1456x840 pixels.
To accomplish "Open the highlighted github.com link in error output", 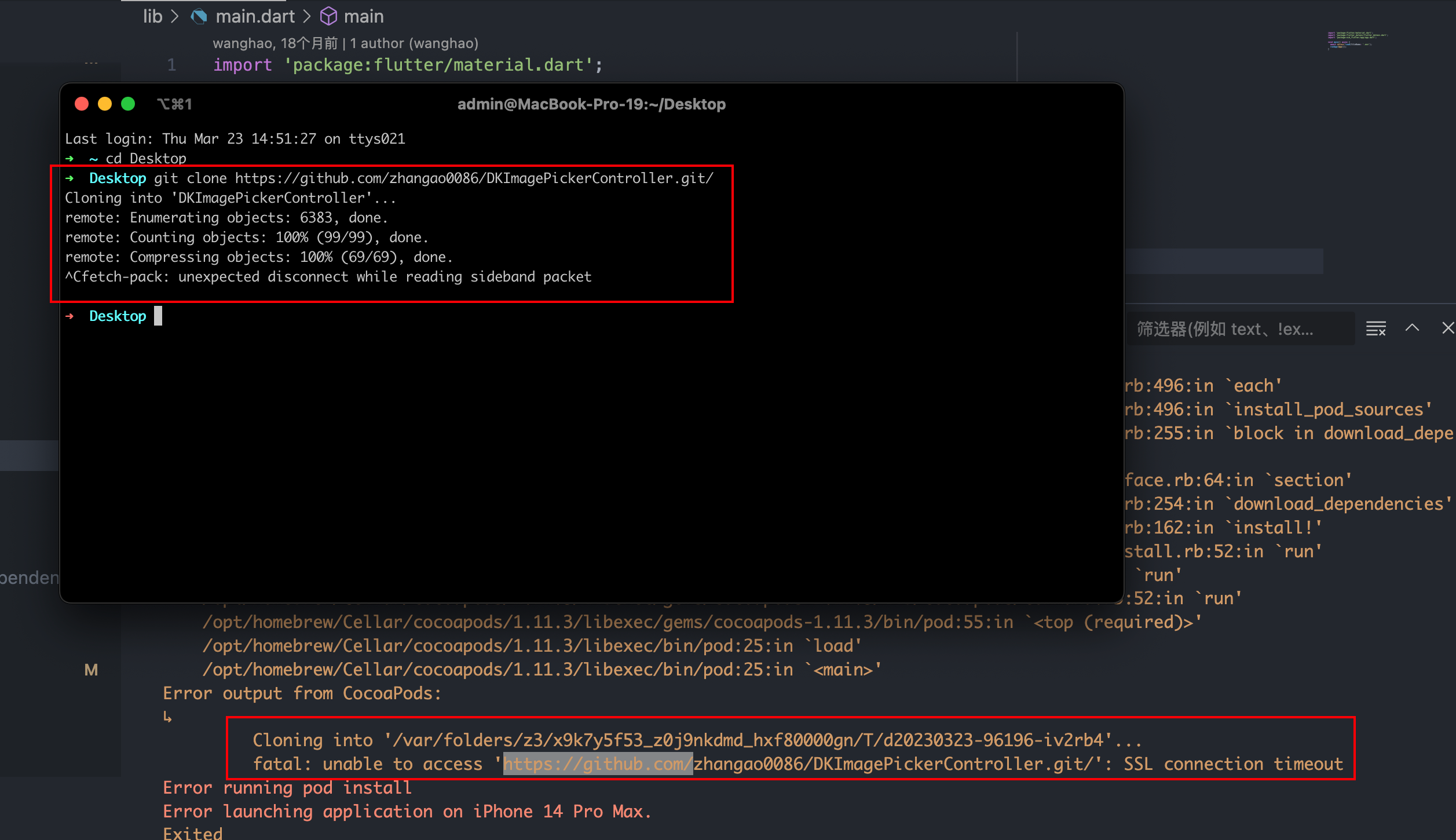I will [x=597, y=764].
